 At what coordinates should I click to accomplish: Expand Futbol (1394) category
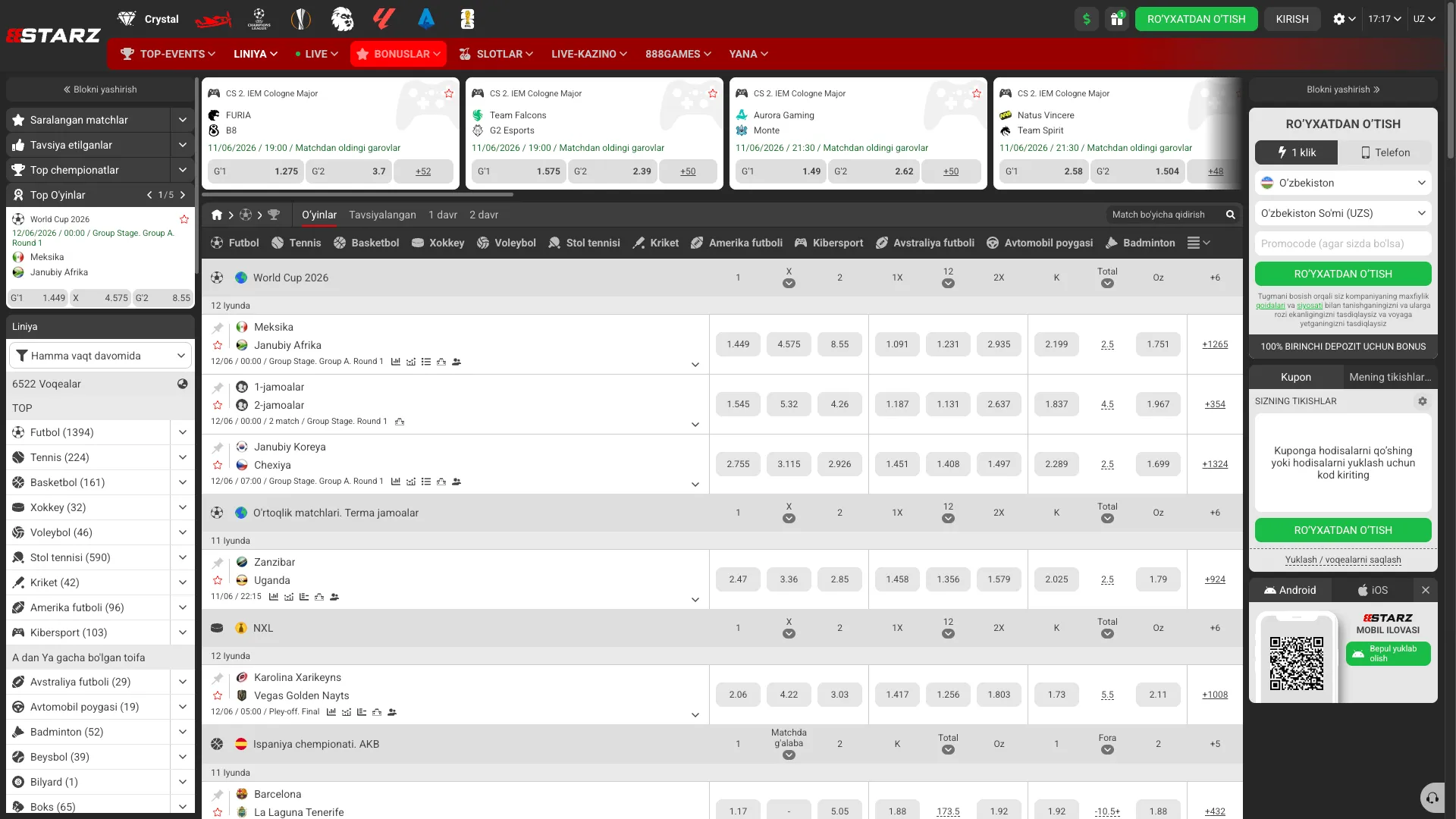pyautogui.click(x=183, y=432)
